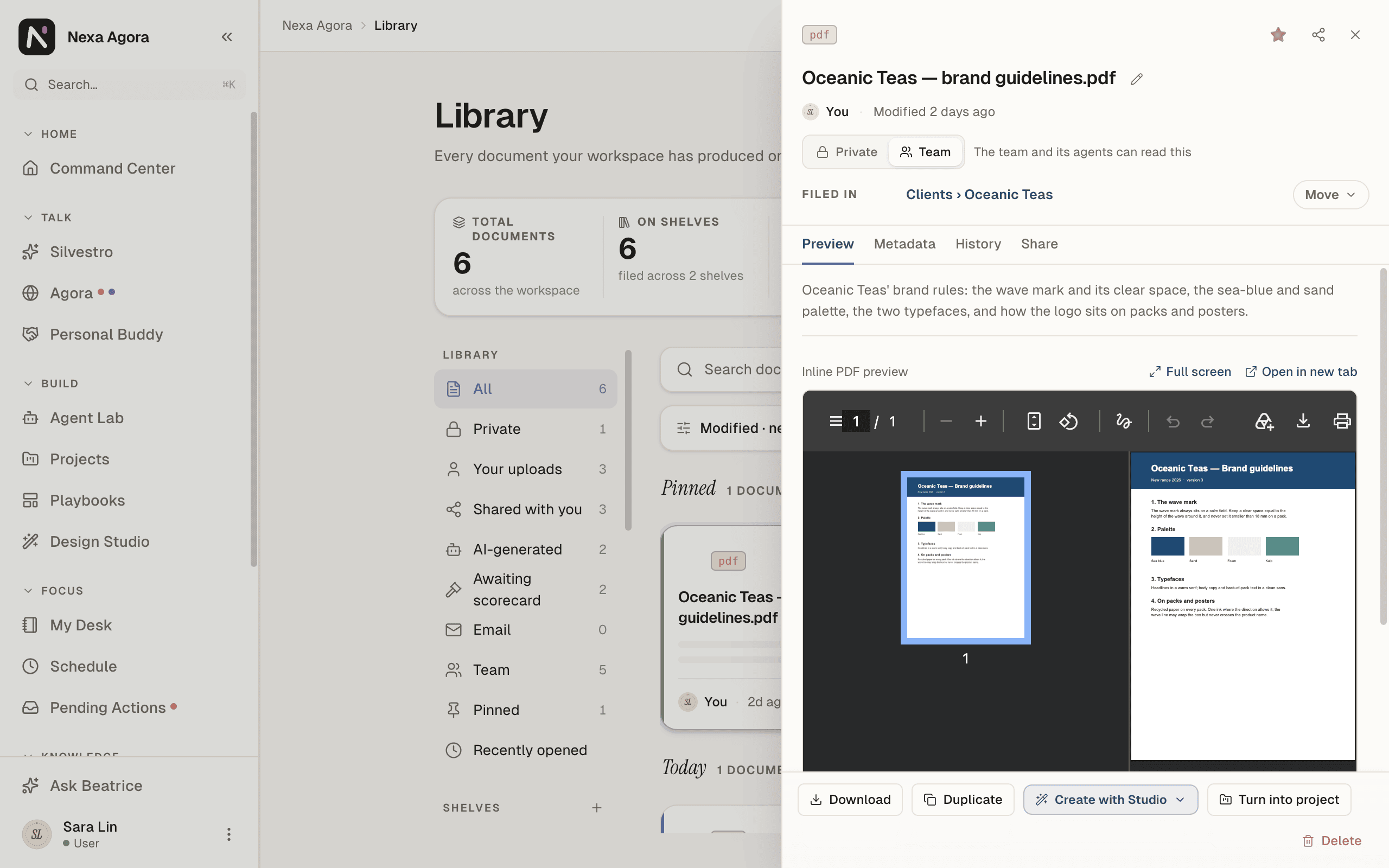The width and height of the screenshot is (1389, 868).
Task: Open Agent Lab in the sidebar
Action: tap(86, 418)
